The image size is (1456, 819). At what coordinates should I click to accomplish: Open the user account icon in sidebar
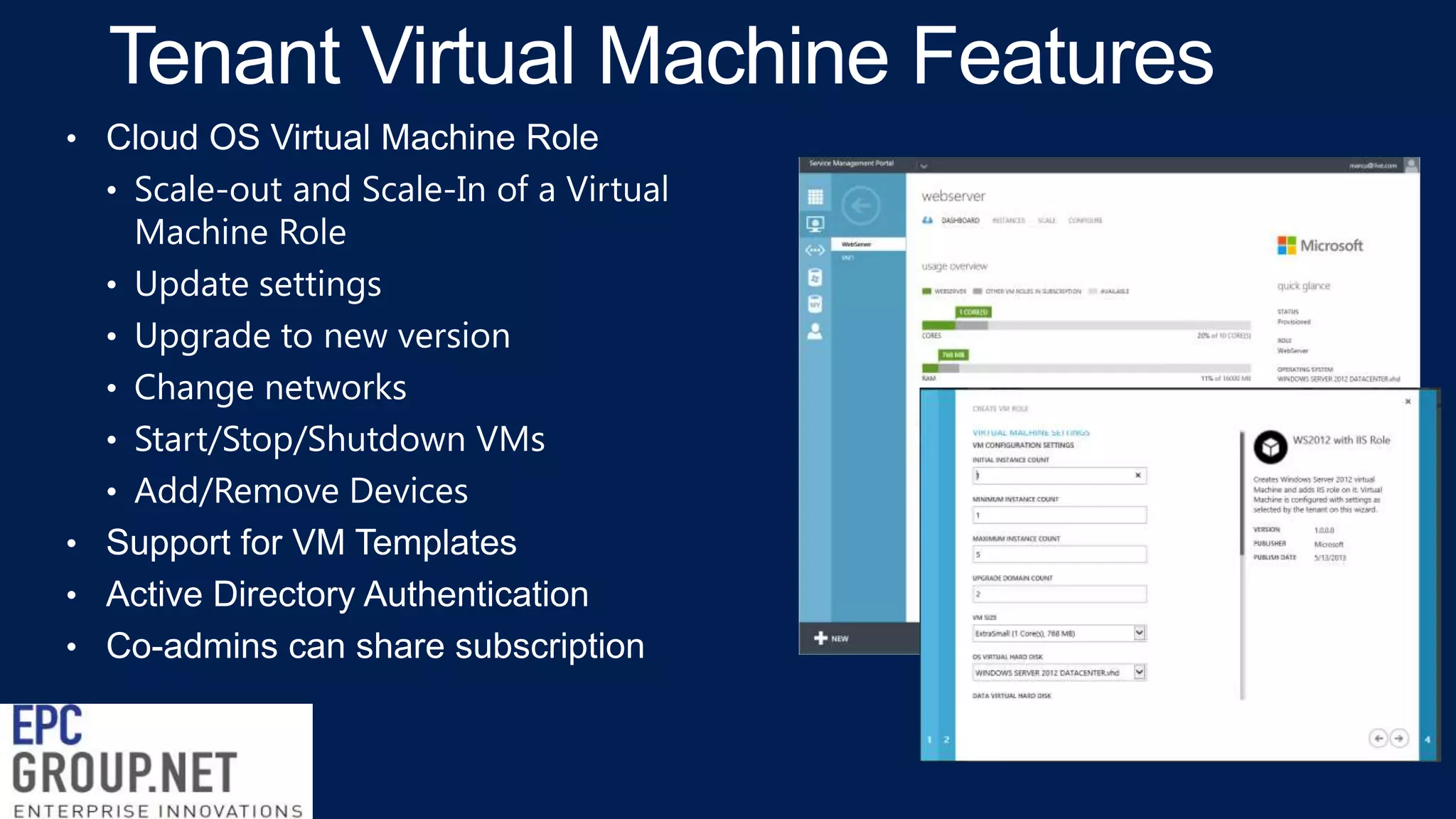[x=815, y=331]
